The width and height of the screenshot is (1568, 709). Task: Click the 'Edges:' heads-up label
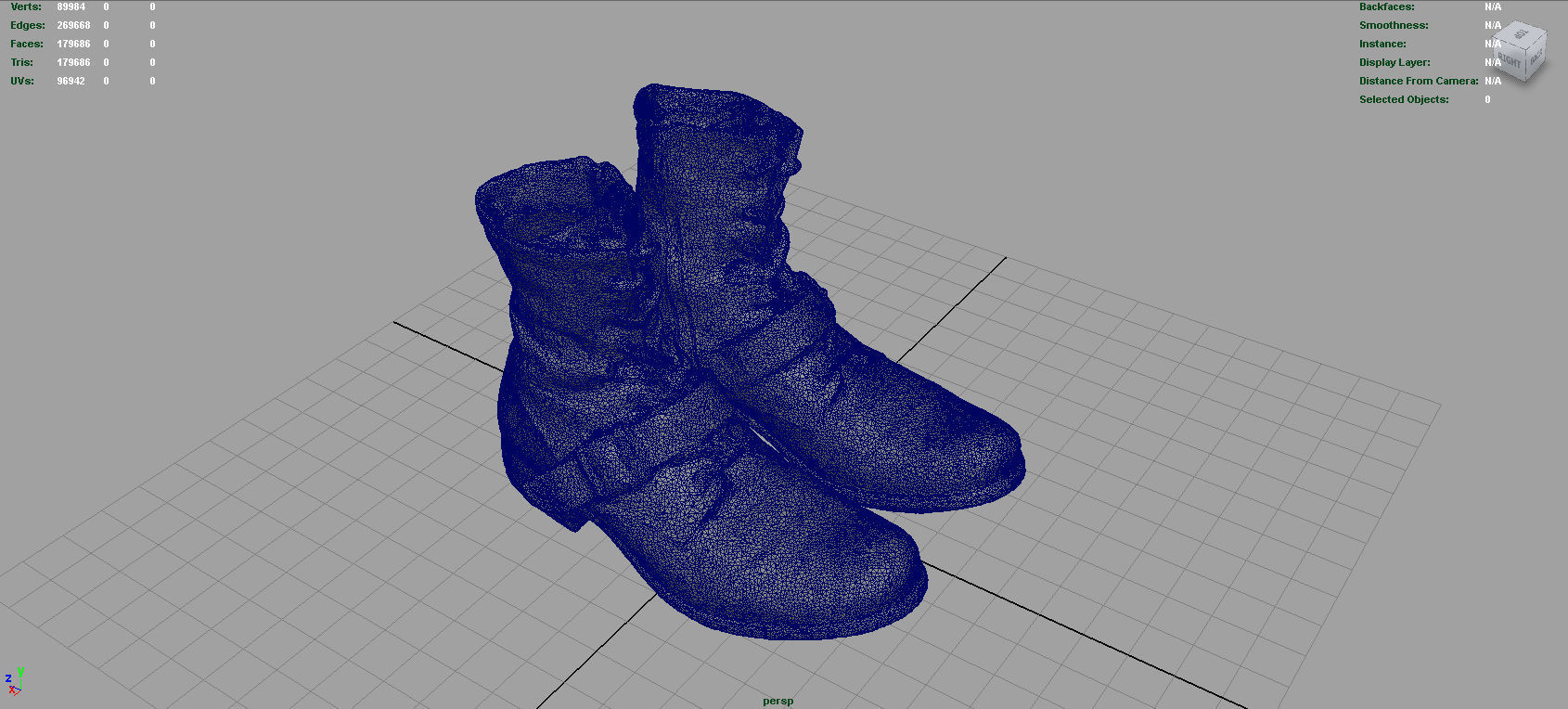point(28,25)
